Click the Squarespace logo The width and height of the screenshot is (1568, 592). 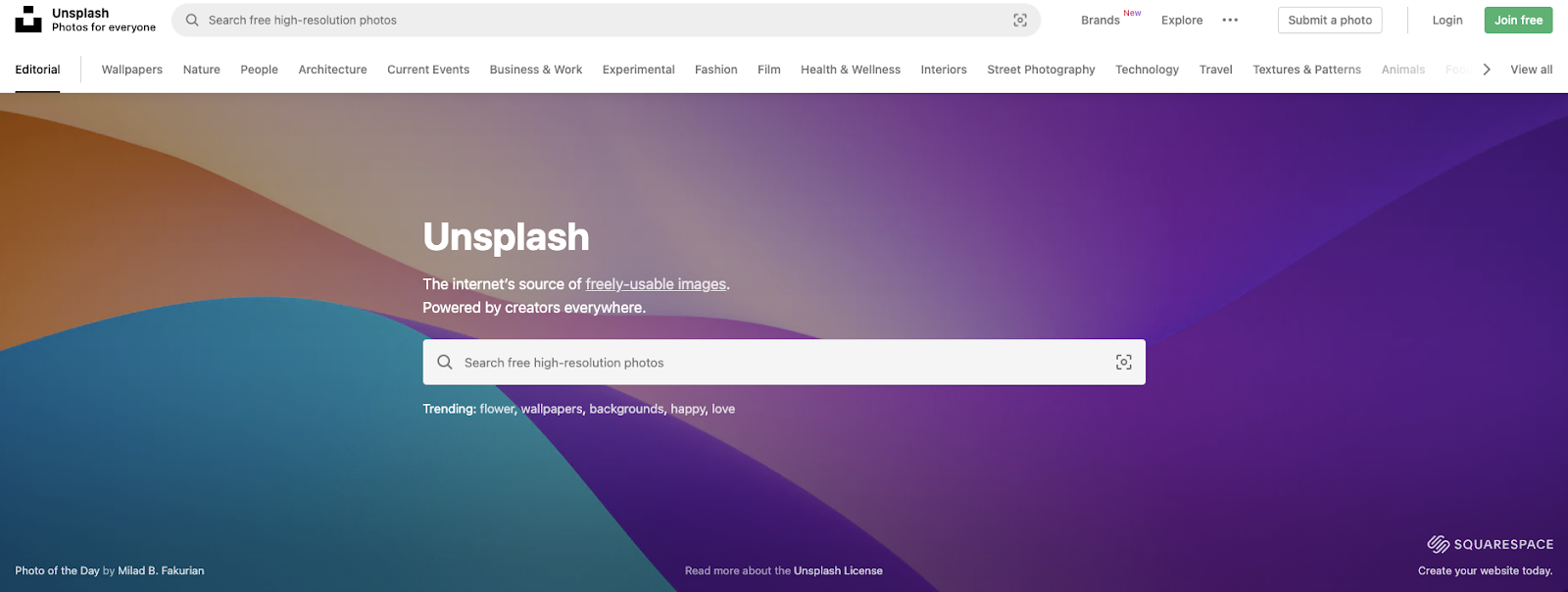pyautogui.click(x=1490, y=544)
